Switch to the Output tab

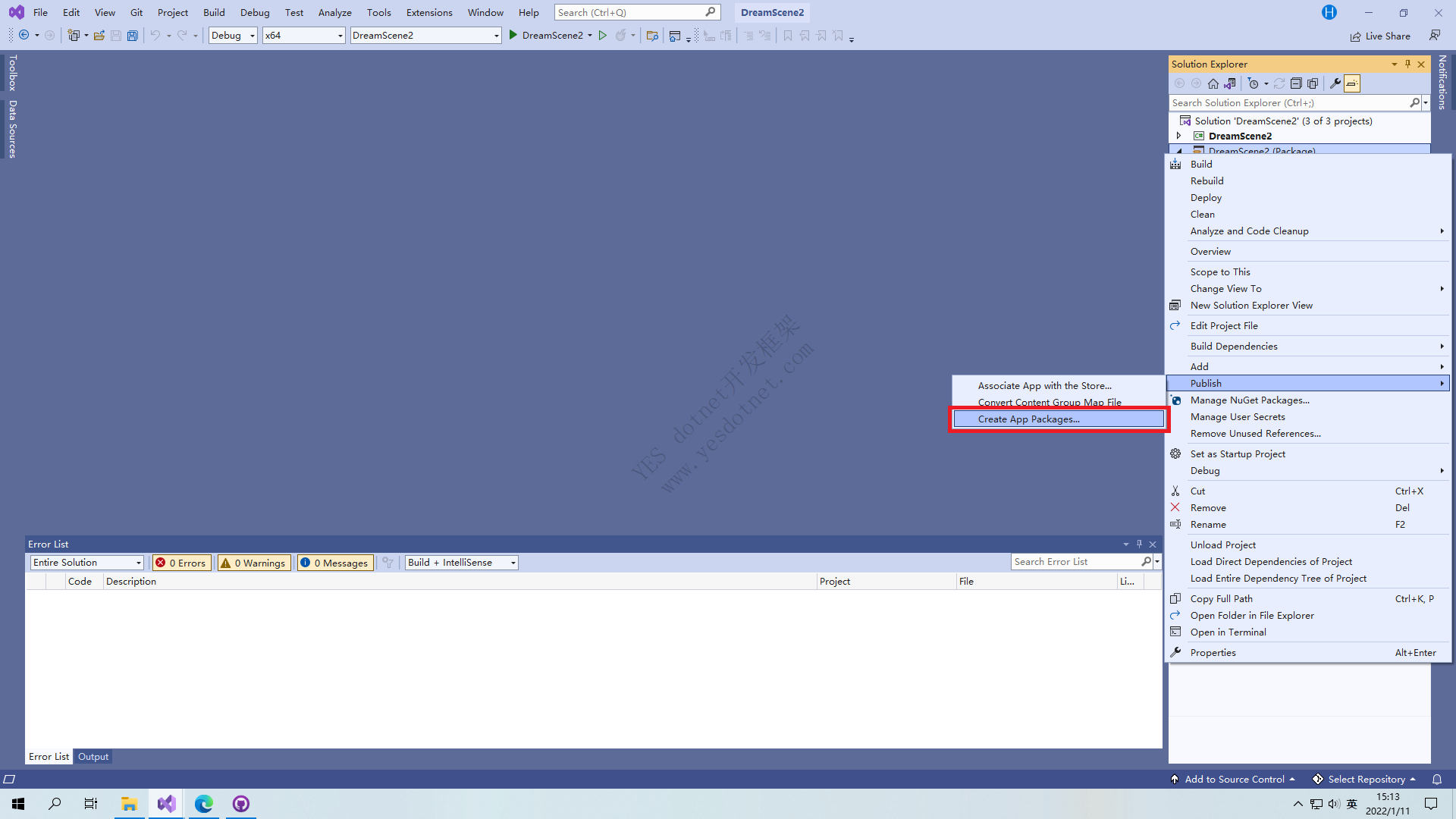point(93,757)
